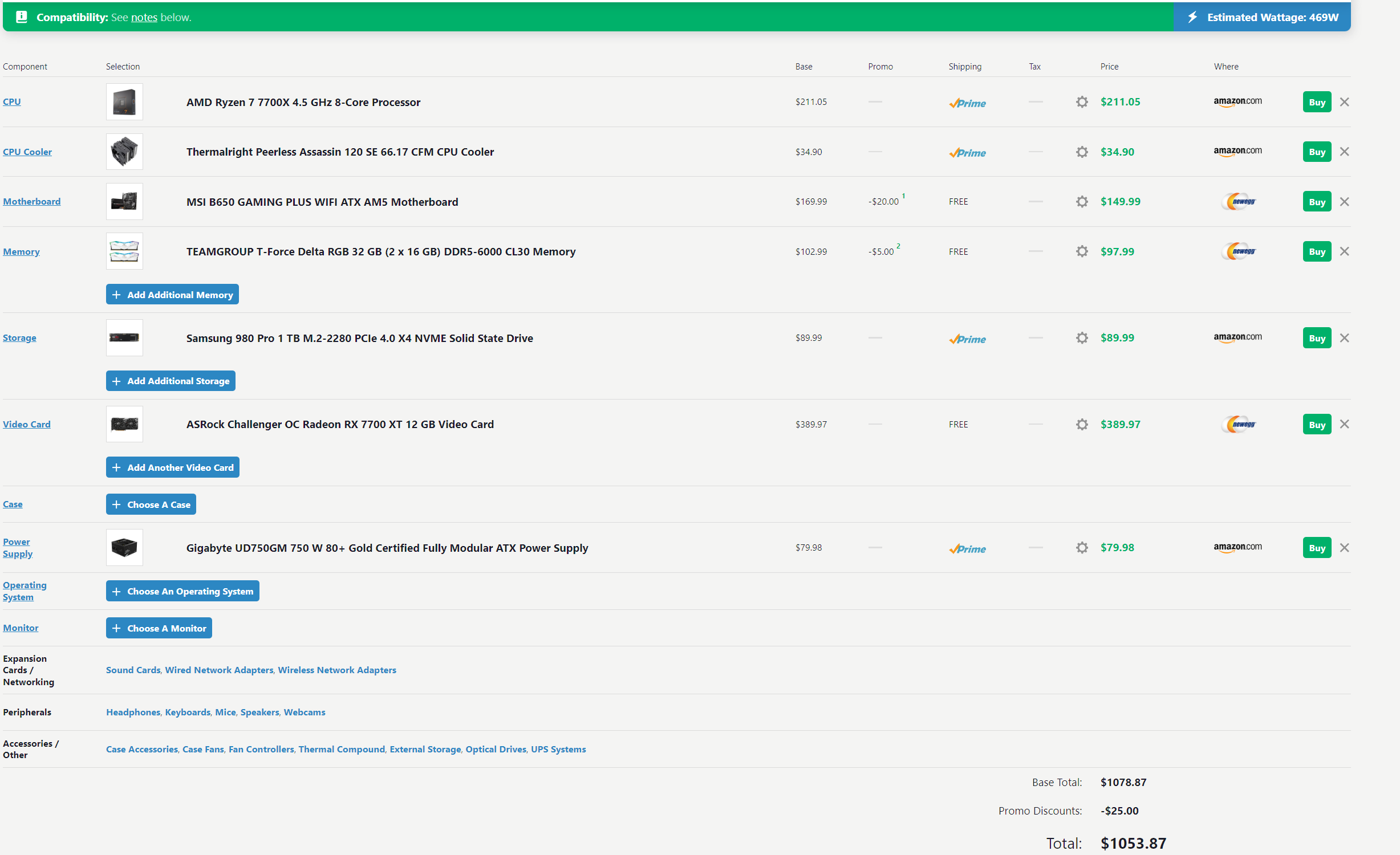Open the Webcams peripherals link
Viewport: 1400px width, 855px height.
(x=305, y=712)
